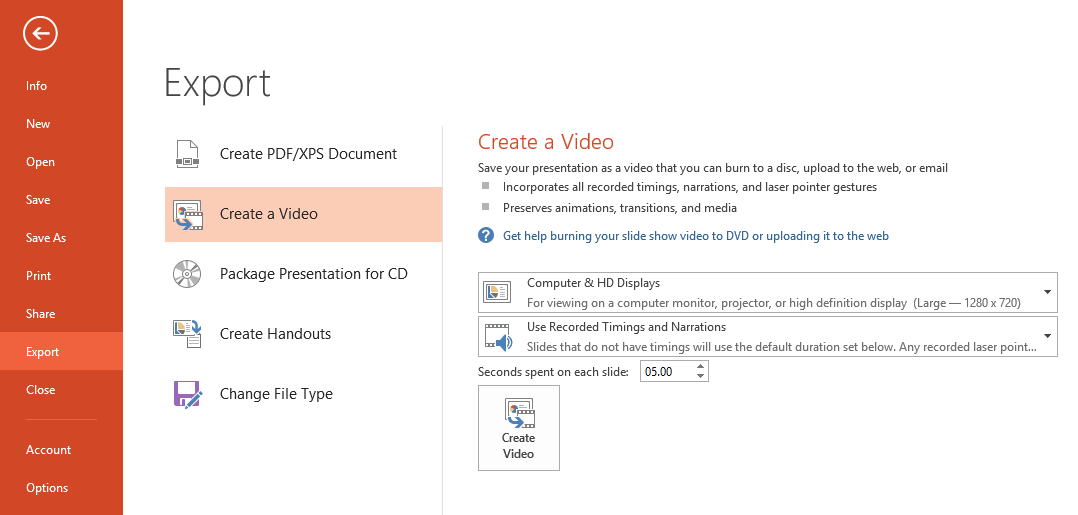Click the Create Handouts icon
The height and width of the screenshot is (515, 1078).
tap(187, 334)
